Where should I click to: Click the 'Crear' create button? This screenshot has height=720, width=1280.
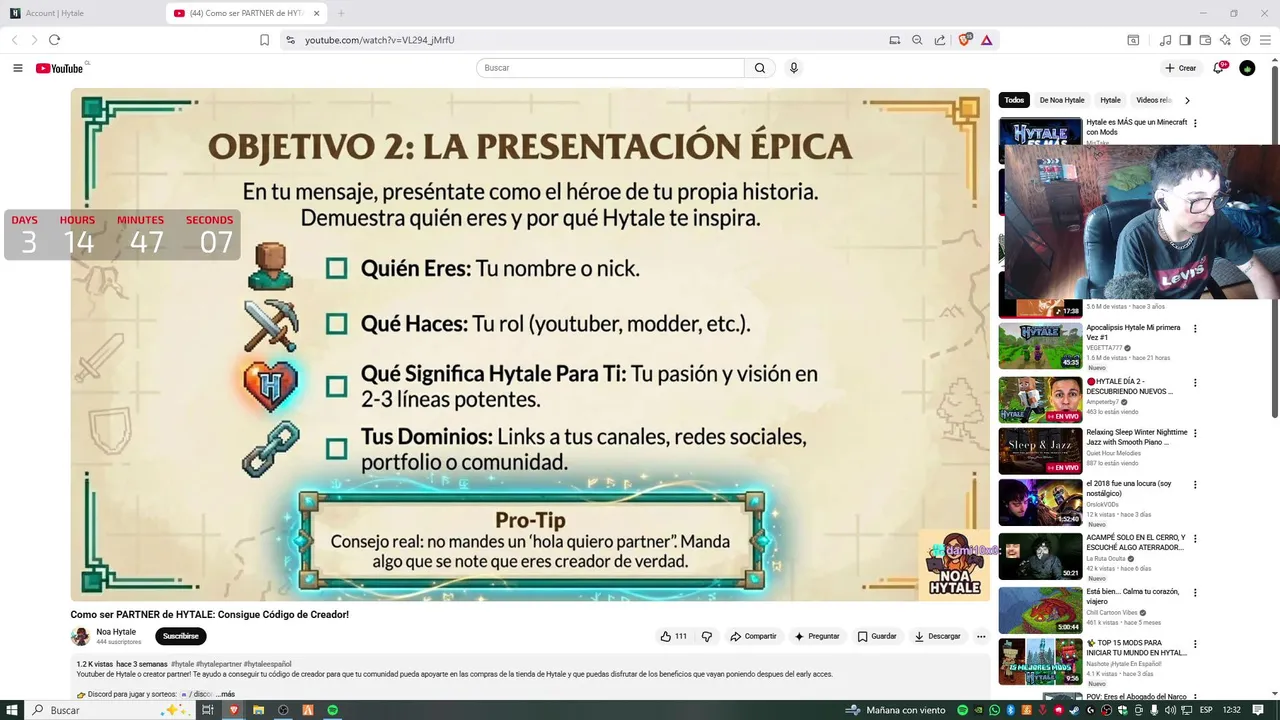pos(1181,68)
